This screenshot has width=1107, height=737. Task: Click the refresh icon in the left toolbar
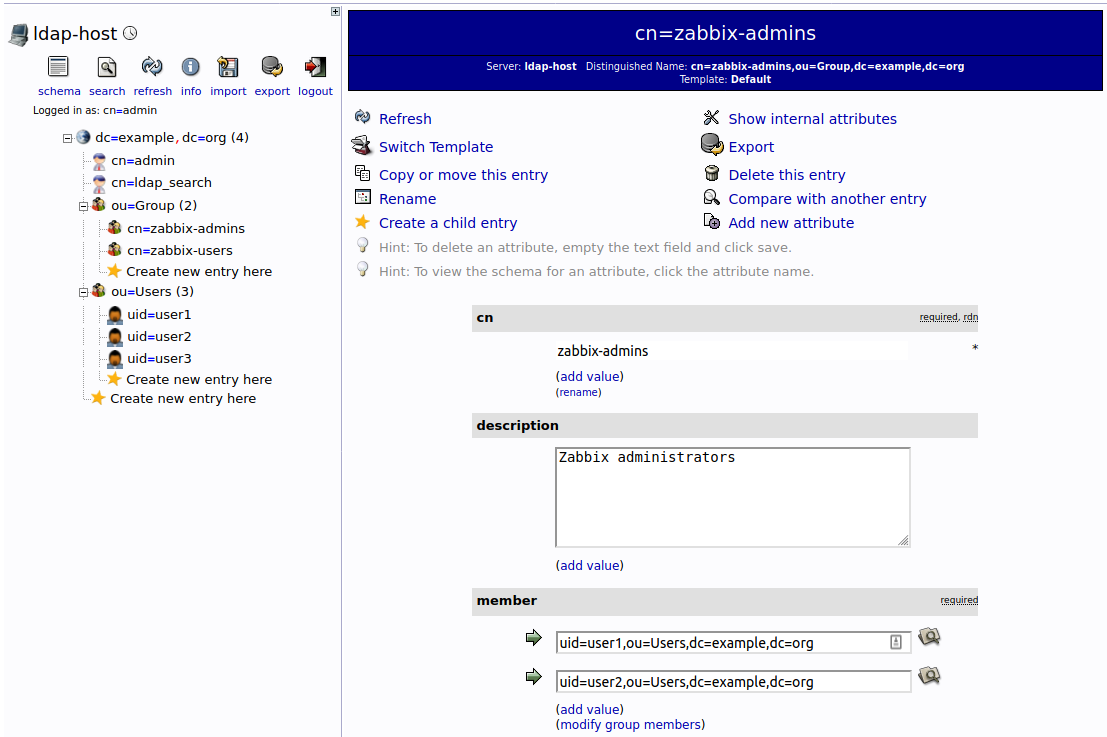coord(152,67)
